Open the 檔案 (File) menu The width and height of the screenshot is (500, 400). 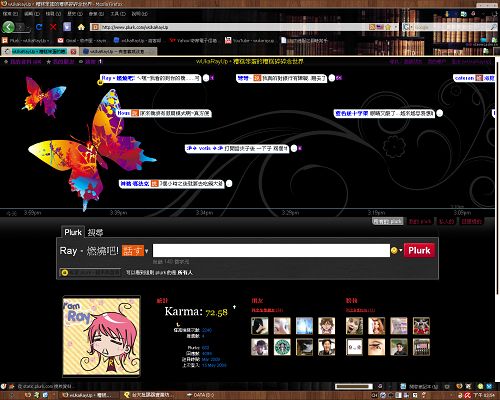tap(10, 14)
